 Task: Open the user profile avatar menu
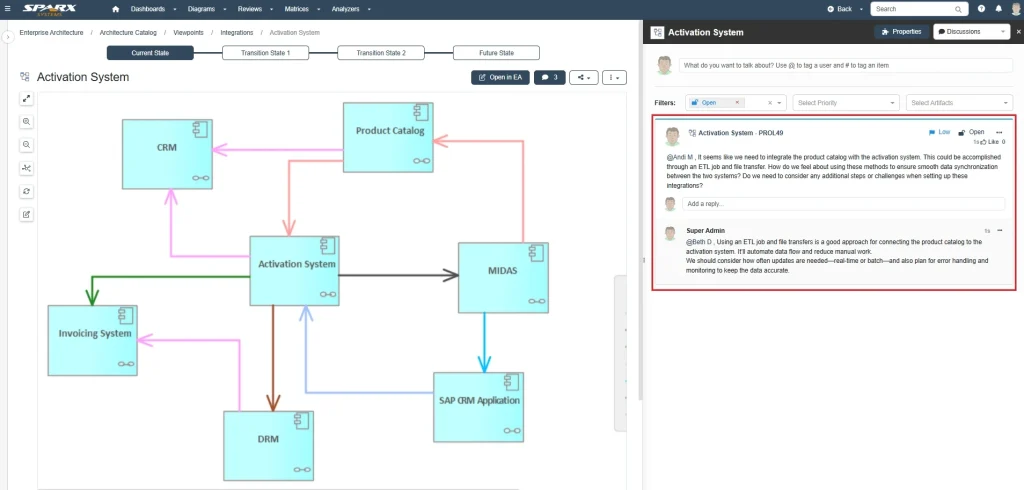click(1015, 9)
